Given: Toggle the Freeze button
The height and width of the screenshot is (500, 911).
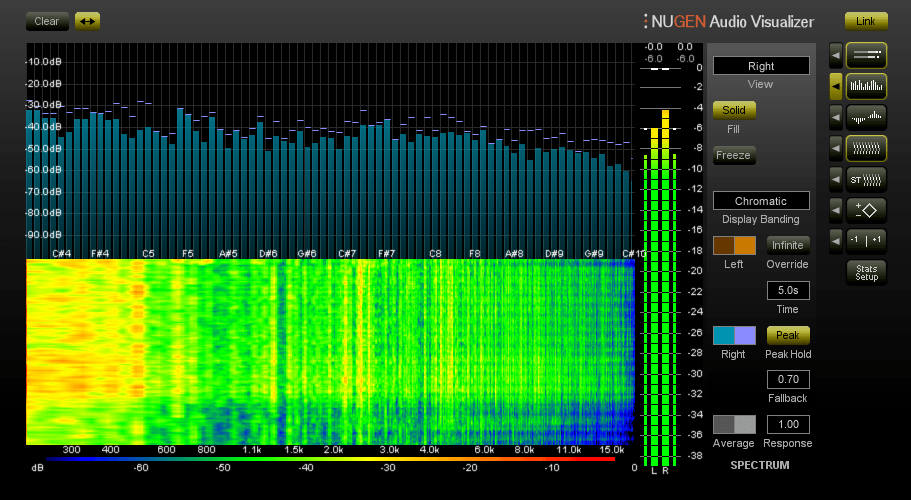Looking at the screenshot, I should click(x=734, y=155).
